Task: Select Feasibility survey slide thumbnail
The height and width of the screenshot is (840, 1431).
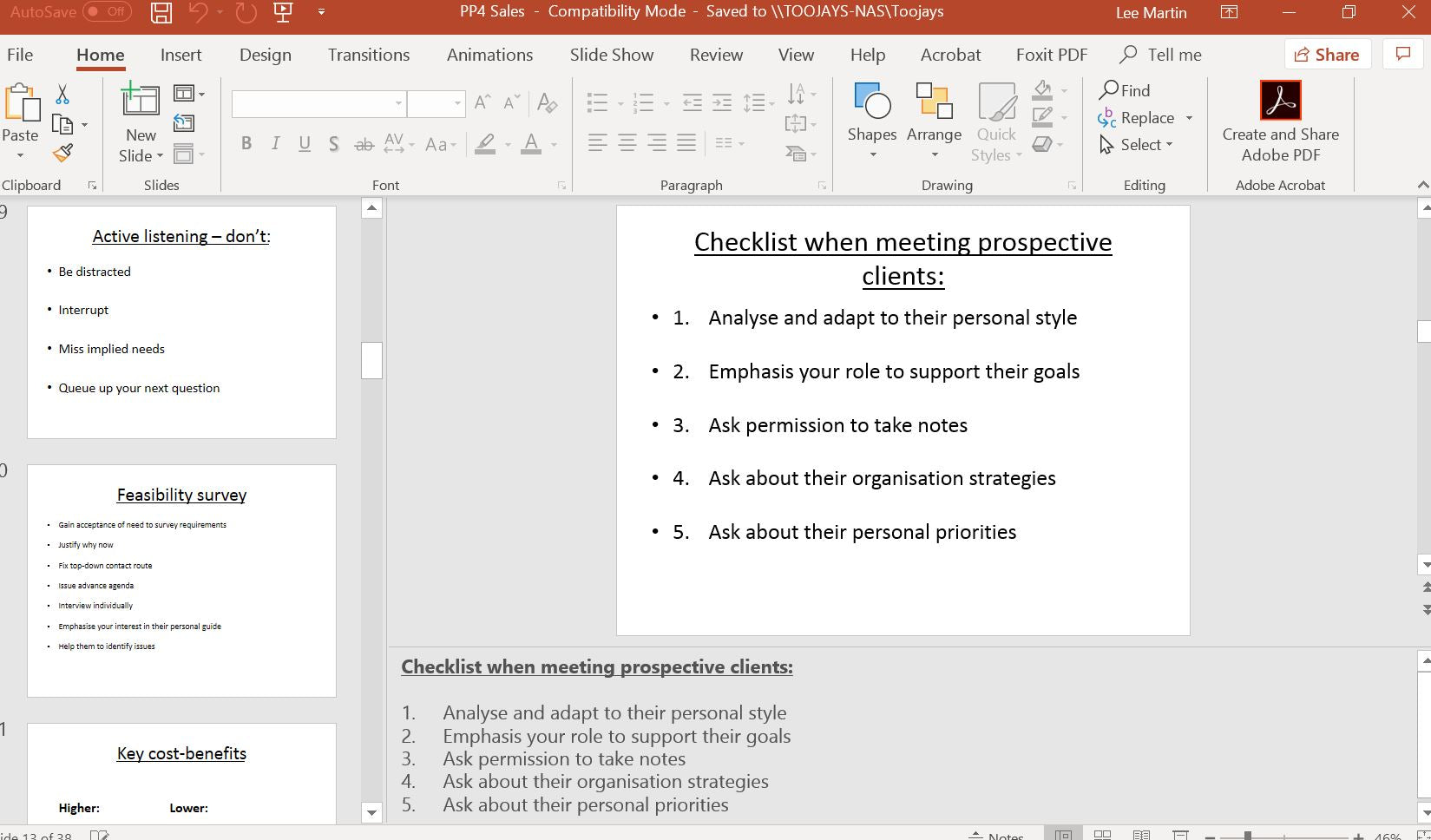Action: pyautogui.click(x=181, y=581)
